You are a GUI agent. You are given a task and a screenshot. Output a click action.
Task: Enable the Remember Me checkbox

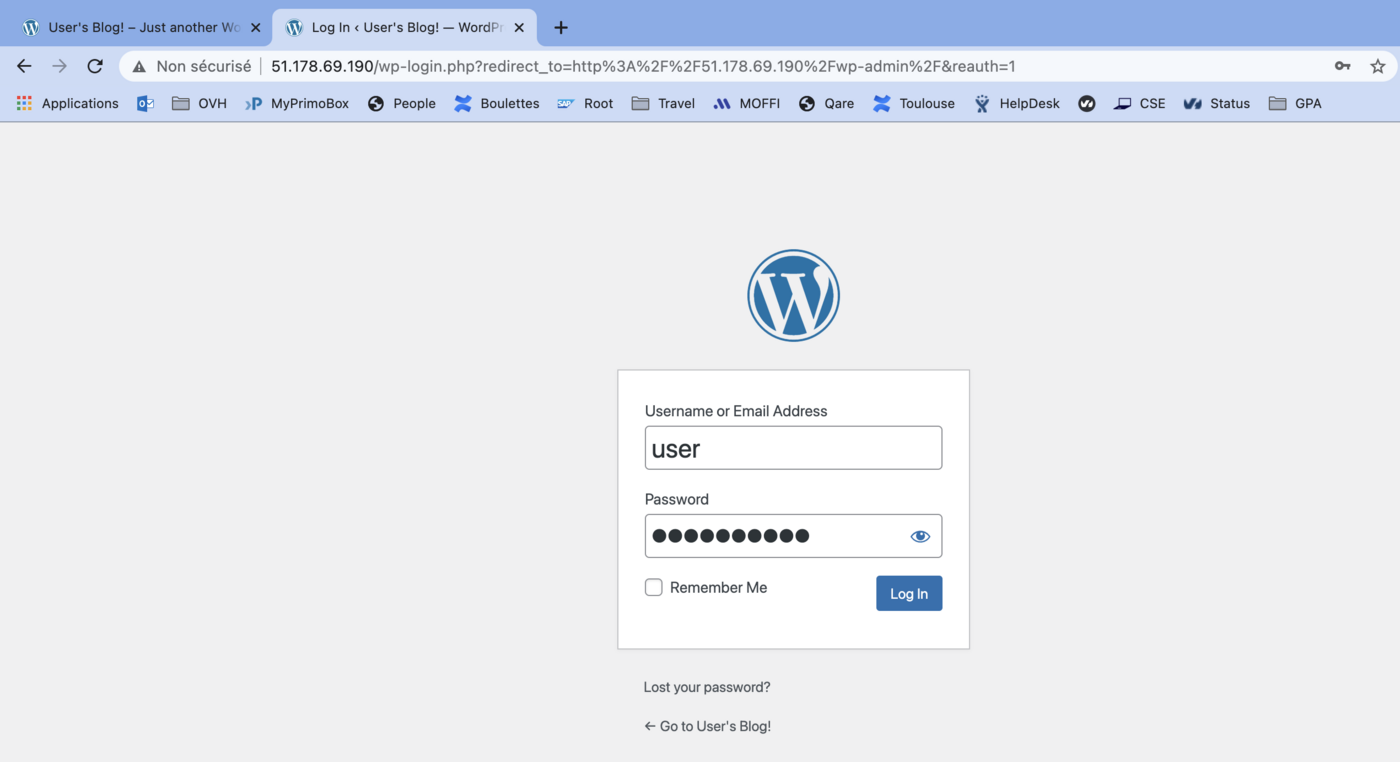[x=653, y=587]
